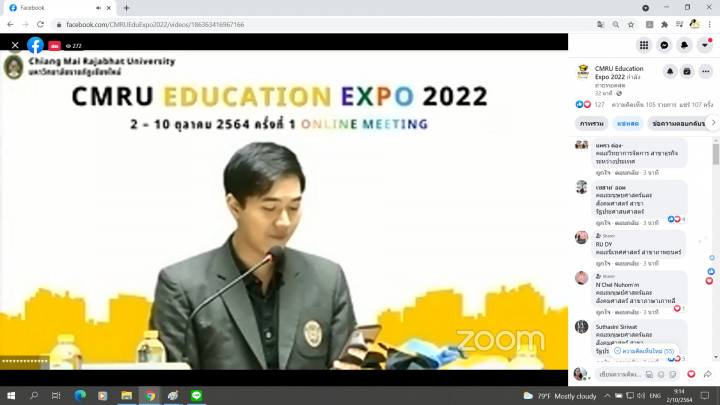The height and width of the screenshot is (405, 720).
Task: Select the highlighted chat tab pill
Action: tap(628, 124)
